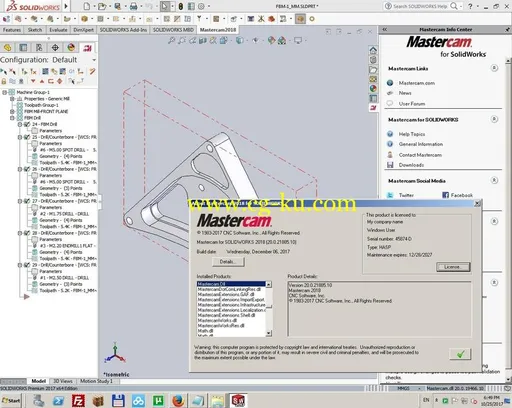Toggle checkbox of operation 26 Drill/Counterbore

27,169
